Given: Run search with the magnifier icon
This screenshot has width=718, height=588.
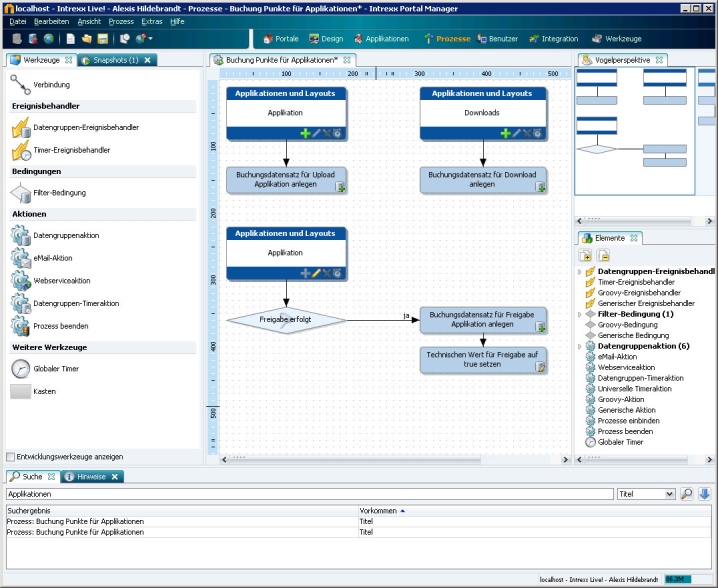Looking at the screenshot, I should click(x=687, y=494).
